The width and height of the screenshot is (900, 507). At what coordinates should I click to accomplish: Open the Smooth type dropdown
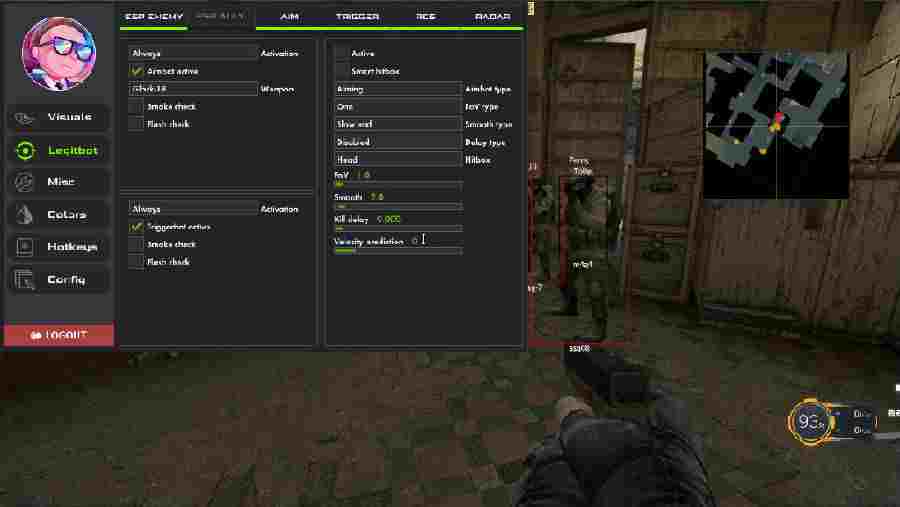398,124
